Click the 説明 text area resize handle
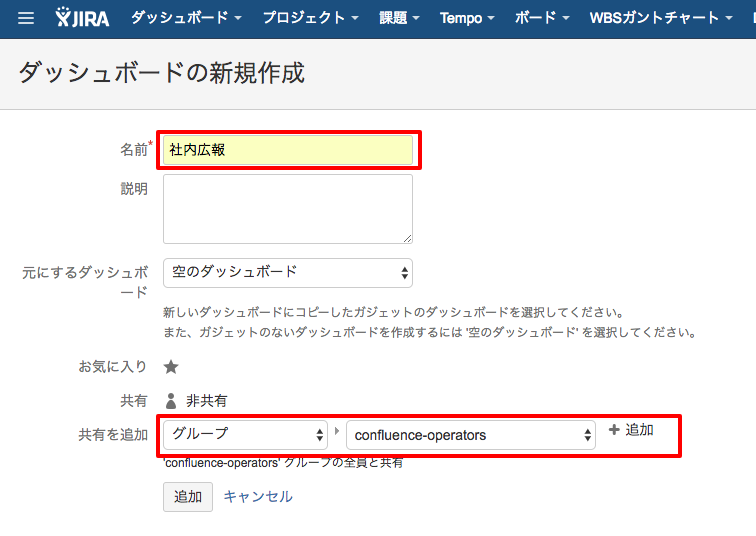 [408, 239]
